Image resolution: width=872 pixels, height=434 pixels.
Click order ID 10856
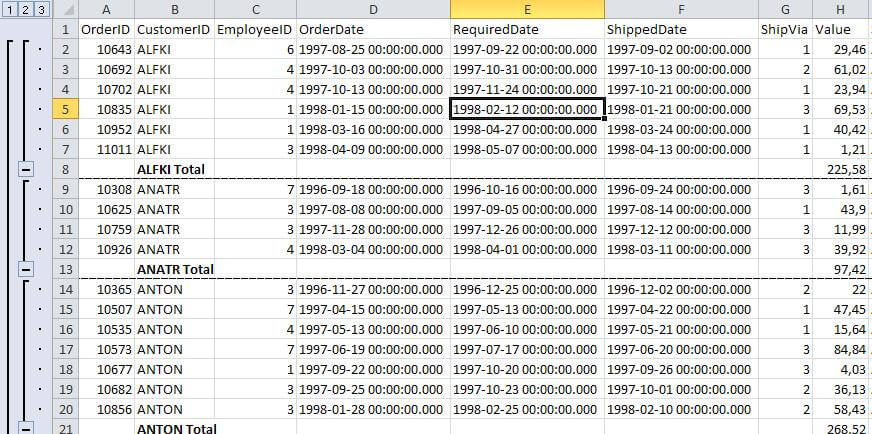click(x=107, y=410)
